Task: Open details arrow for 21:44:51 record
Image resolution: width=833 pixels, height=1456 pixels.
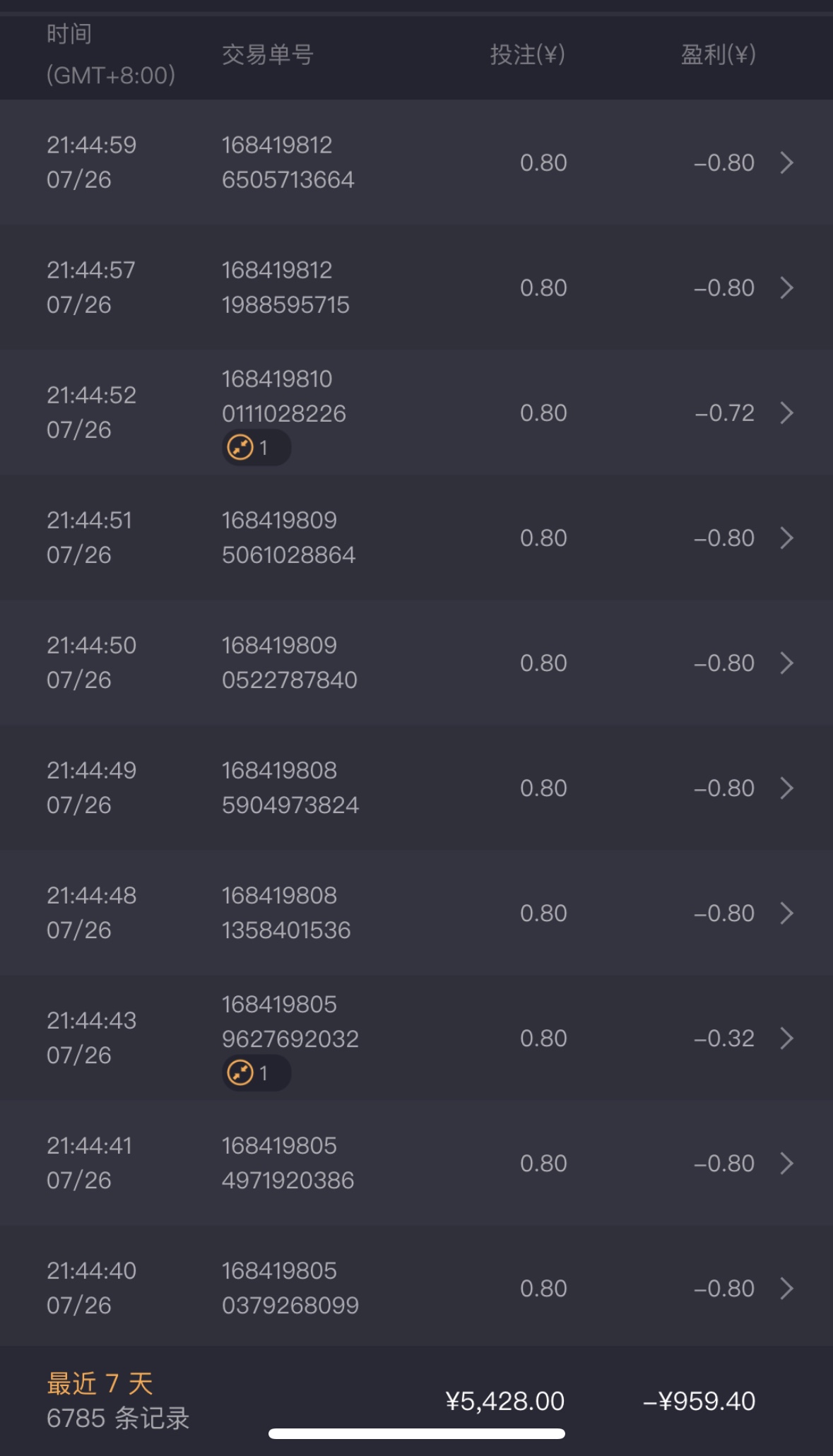Action: coord(786,538)
